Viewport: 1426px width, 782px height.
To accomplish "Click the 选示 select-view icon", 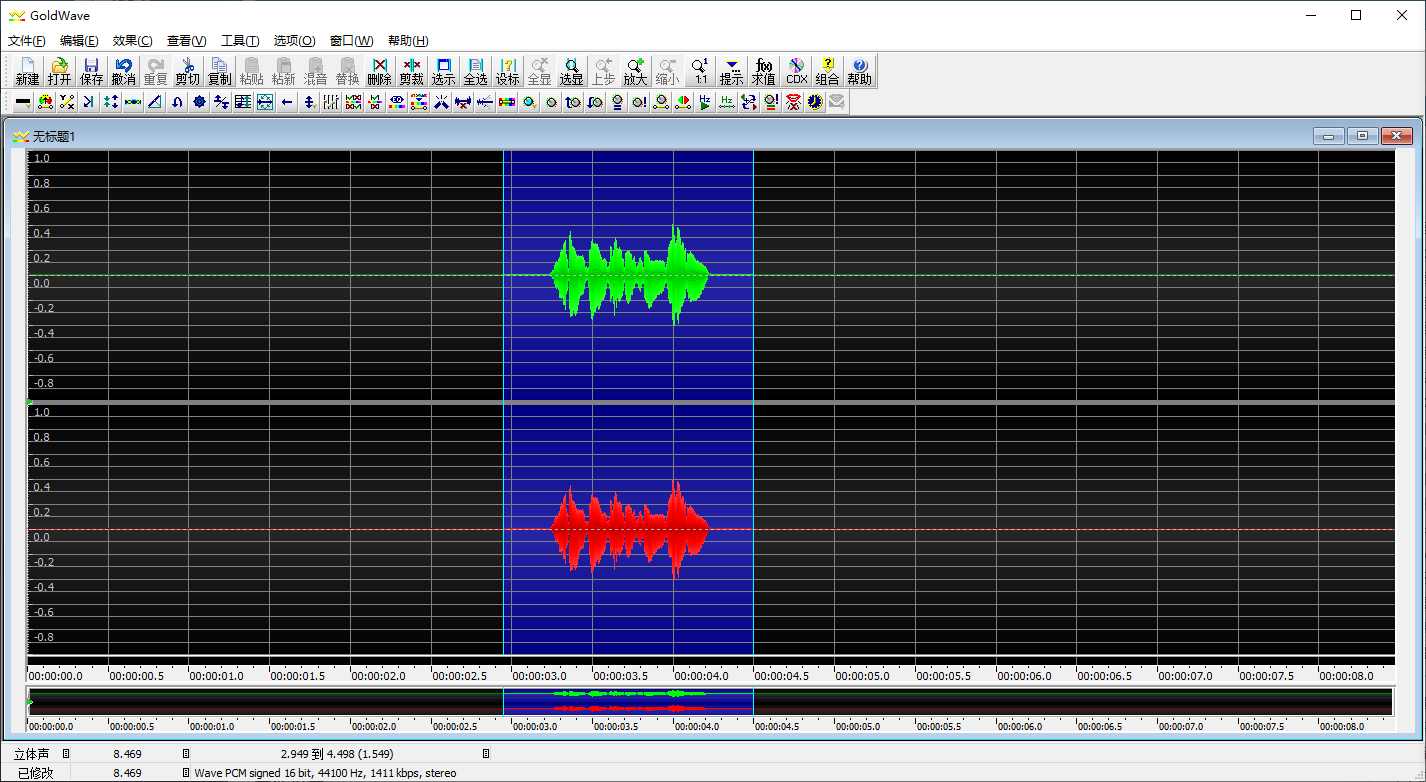I will coord(443,70).
